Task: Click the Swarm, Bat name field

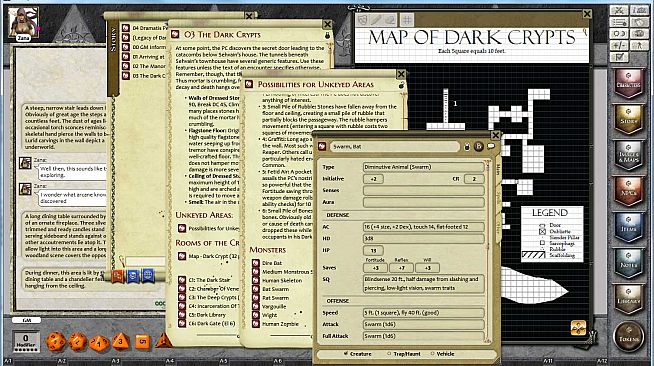Action: point(395,146)
